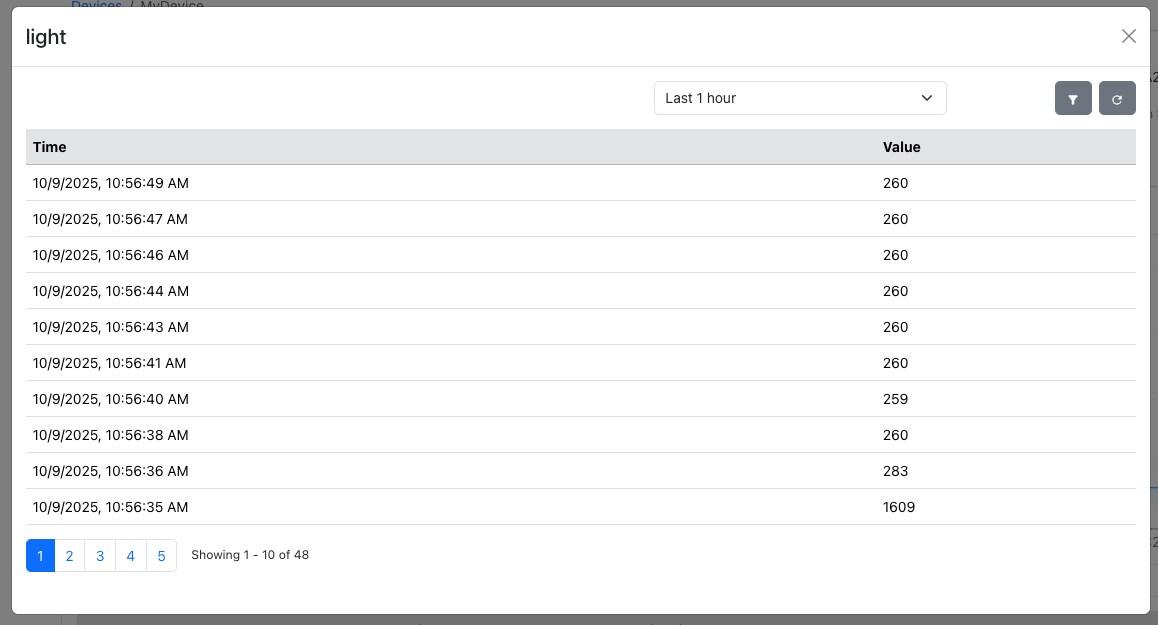Select the active page 1 button
This screenshot has width=1158, height=625.
click(40, 555)
